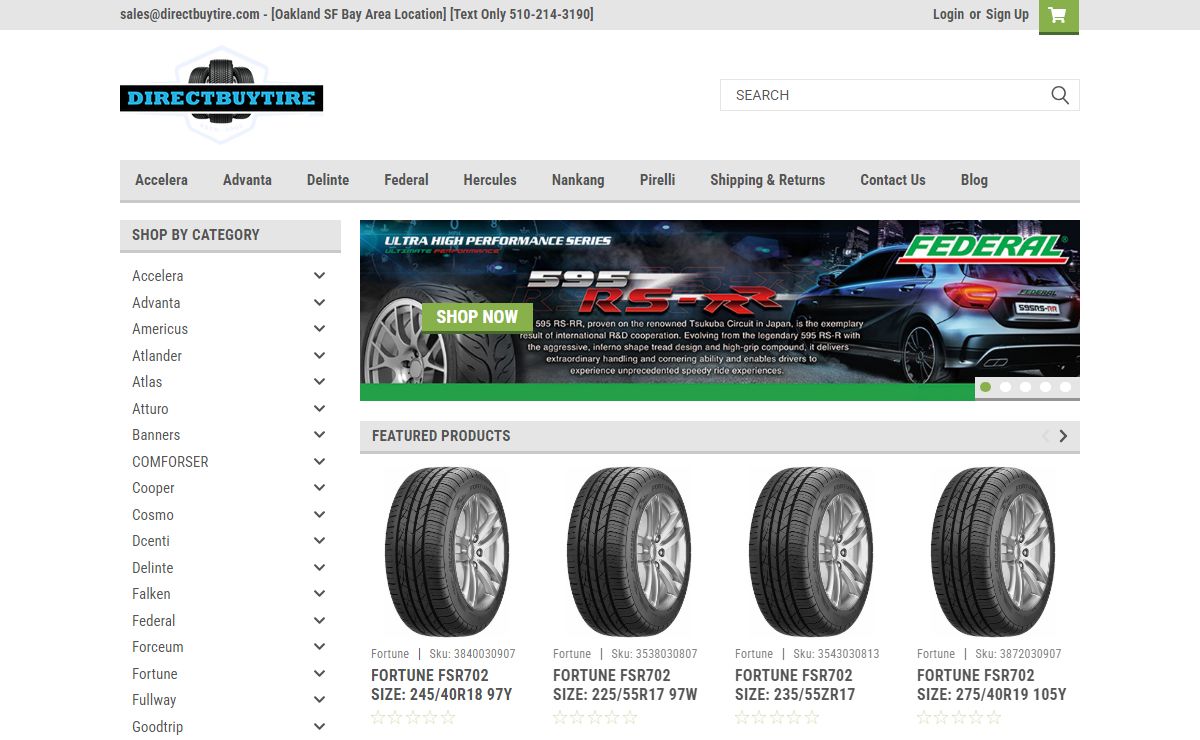Image resolution: width=1200 pixels, height=740 pixels.
Task: Expand the COMFORSER category chevron
Action: [319, 461]
